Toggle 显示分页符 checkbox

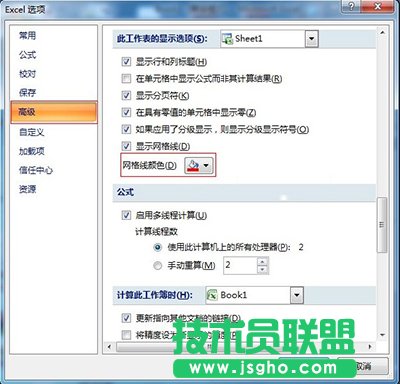(x=126, y=96)
